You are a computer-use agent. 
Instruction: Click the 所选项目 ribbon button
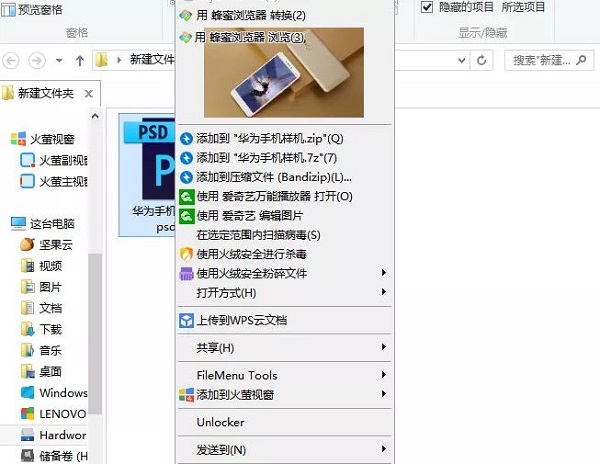pyautogui.click(x=523, y=7)
